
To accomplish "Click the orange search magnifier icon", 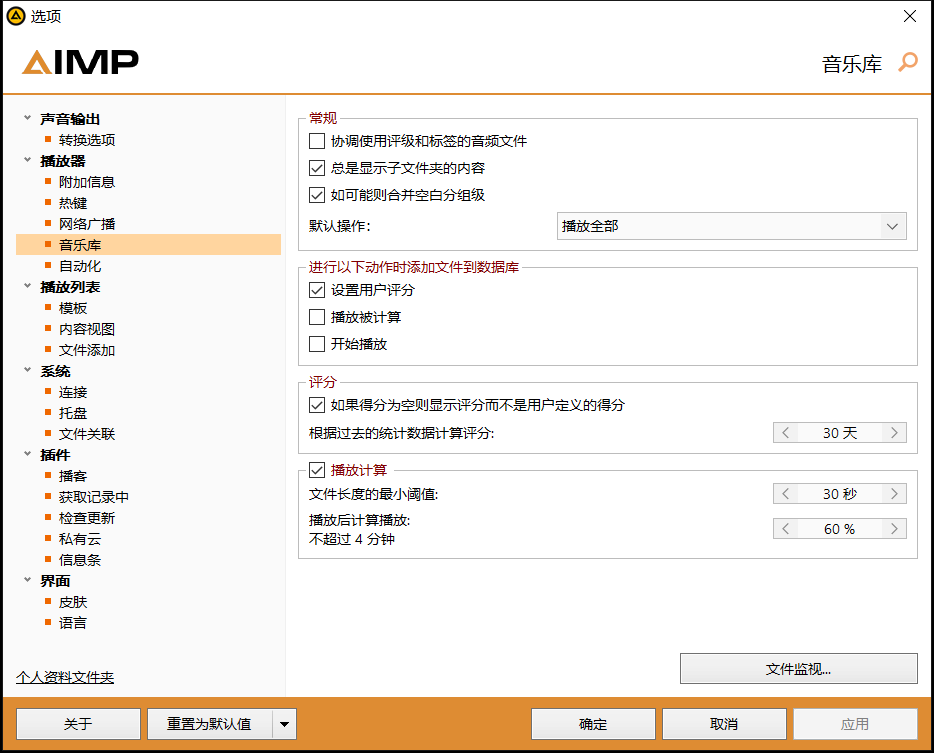I will tap(908, 62).
